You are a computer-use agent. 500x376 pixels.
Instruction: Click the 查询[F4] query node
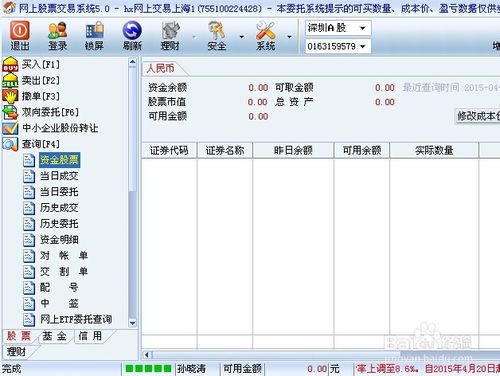coord(41,144)
